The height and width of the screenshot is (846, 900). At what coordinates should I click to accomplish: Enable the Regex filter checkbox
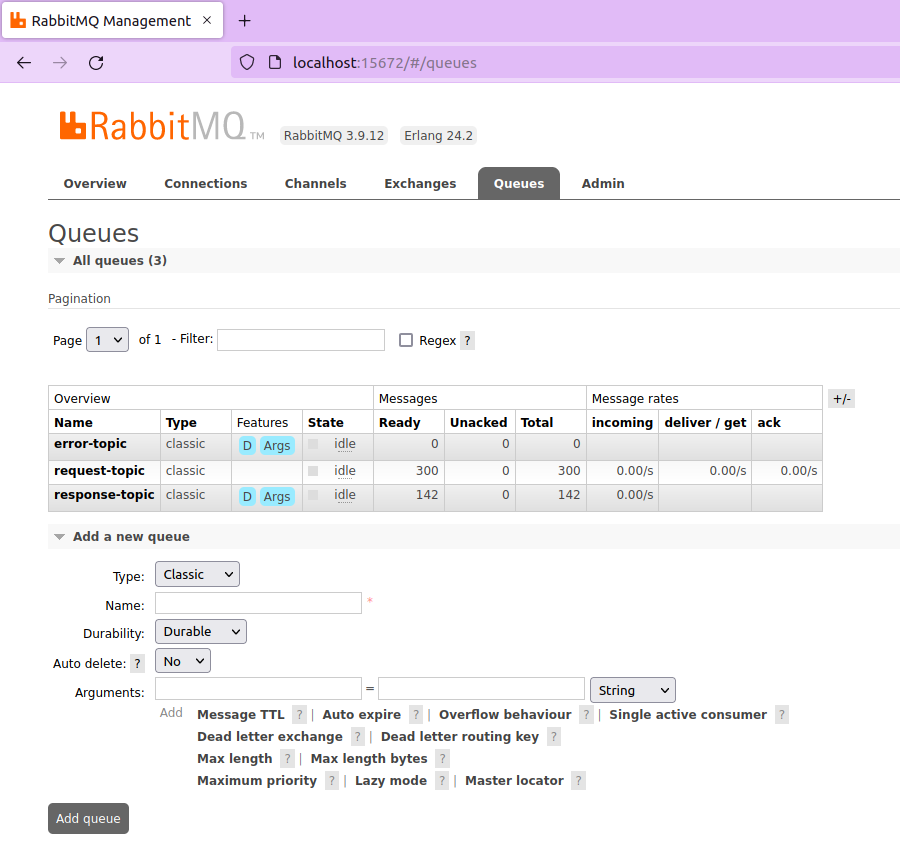click(406, 340)
